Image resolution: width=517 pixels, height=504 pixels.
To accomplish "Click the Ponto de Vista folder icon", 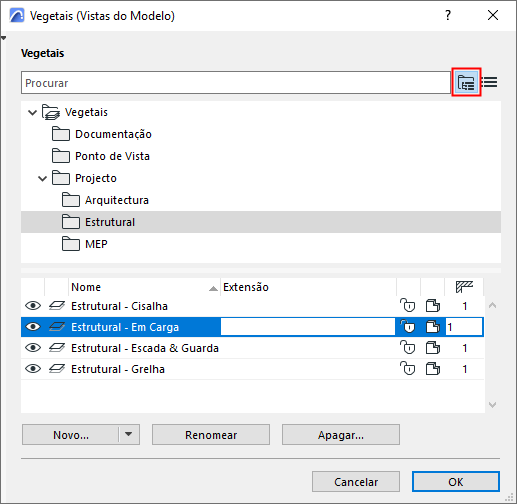I will (x=61, y=156).
